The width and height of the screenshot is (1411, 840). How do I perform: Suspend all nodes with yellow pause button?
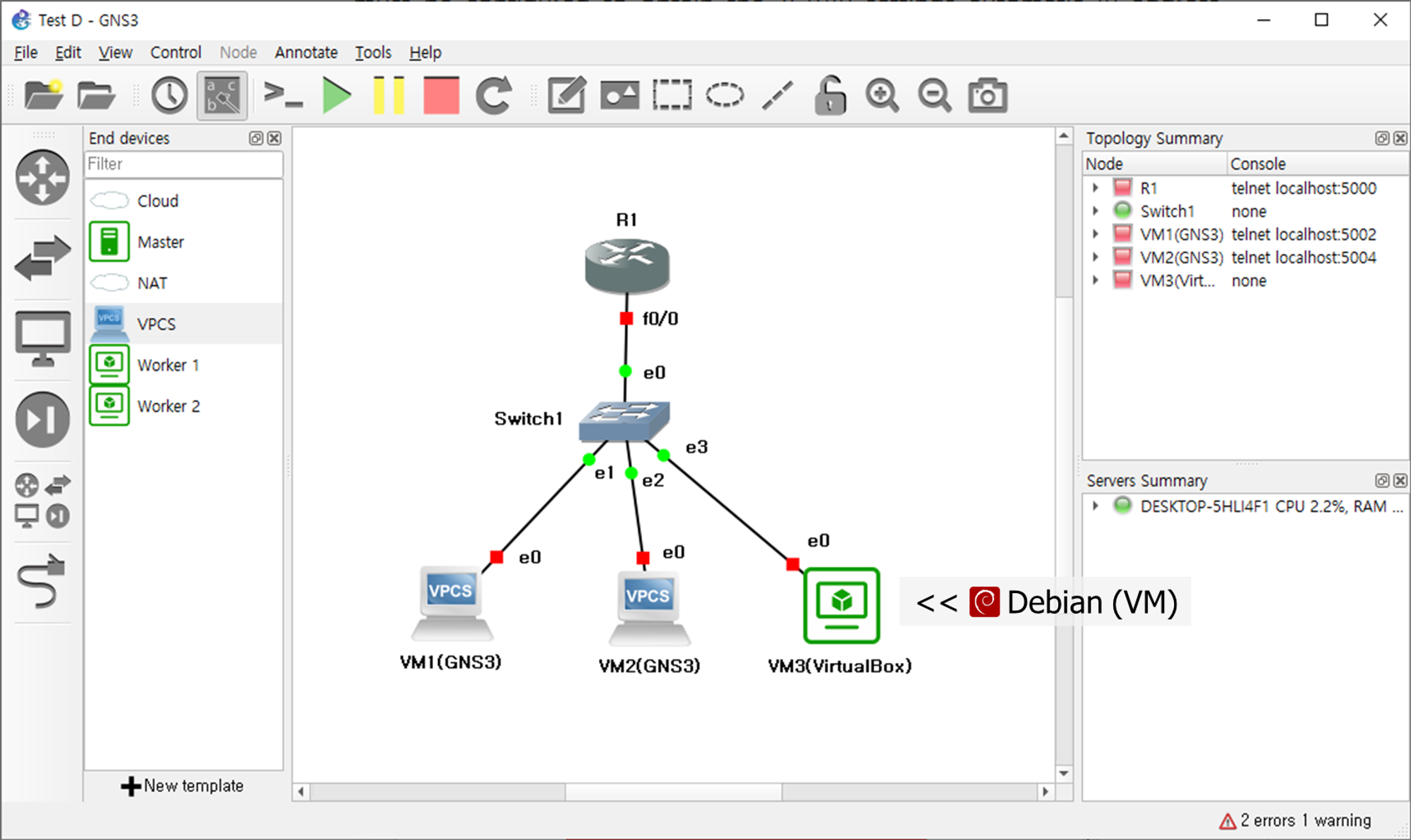pos(389,95)
